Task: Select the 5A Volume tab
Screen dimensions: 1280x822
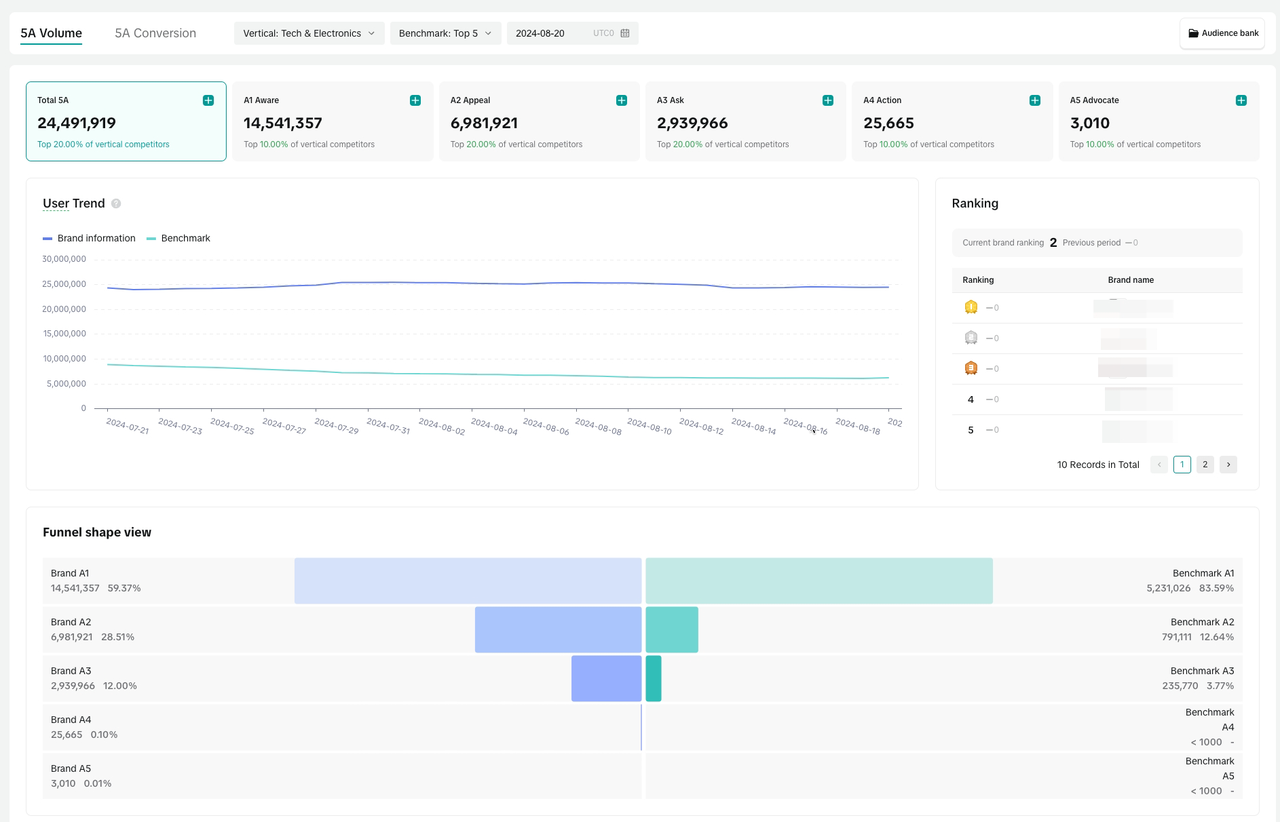Action: [51, 33]
